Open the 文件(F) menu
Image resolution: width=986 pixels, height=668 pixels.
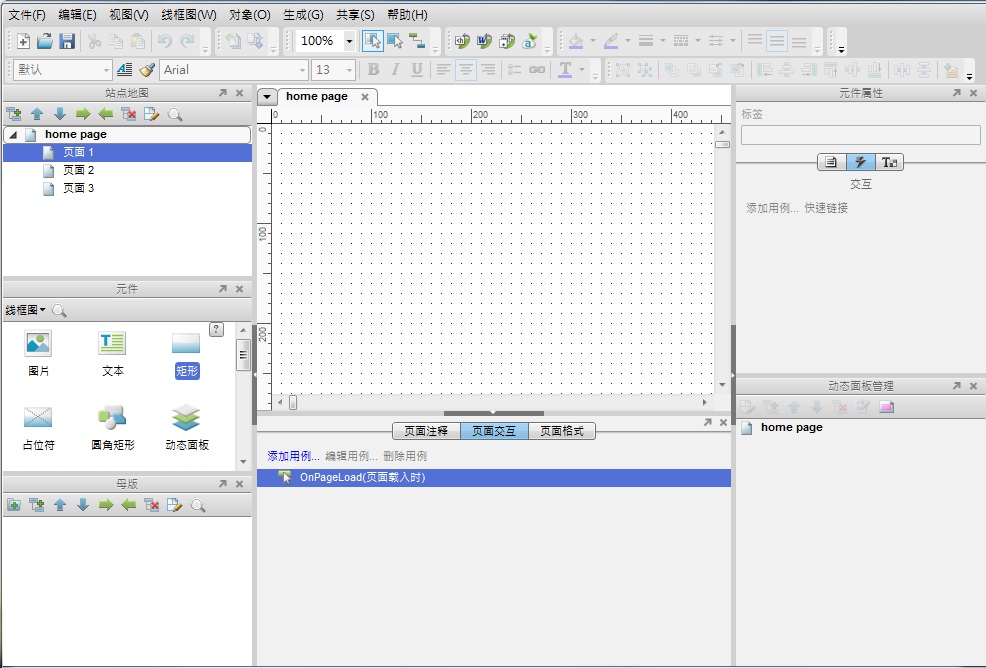coord(26,14)
